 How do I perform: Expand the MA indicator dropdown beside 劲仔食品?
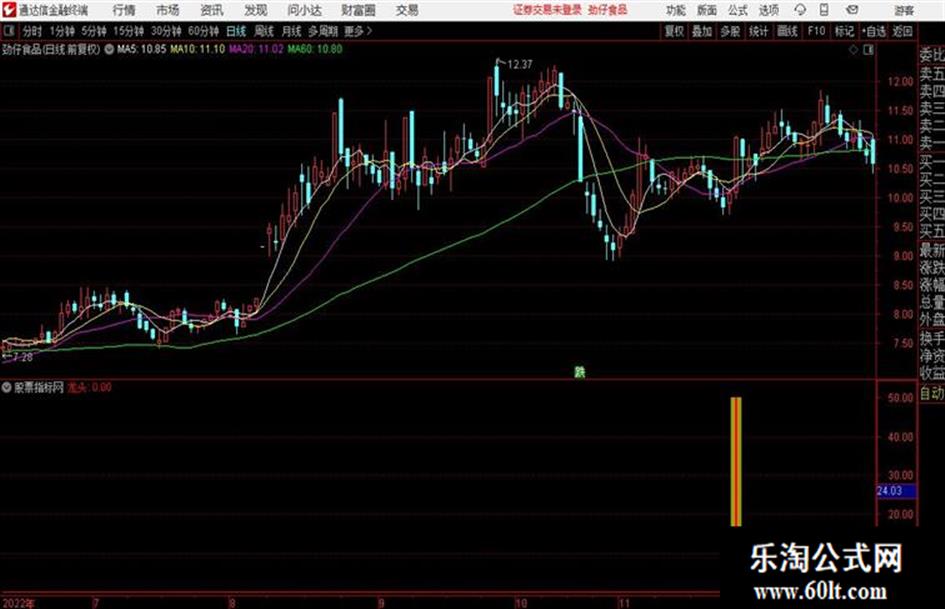[109, 50]
